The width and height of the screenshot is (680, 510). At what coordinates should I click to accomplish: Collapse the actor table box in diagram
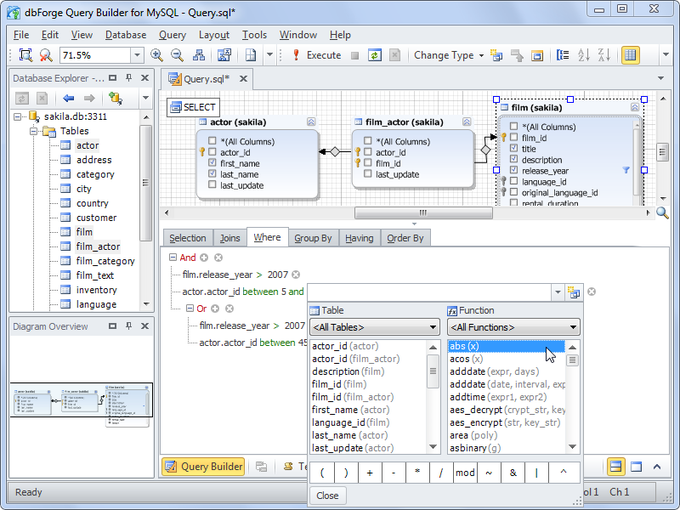coord(311,122)
